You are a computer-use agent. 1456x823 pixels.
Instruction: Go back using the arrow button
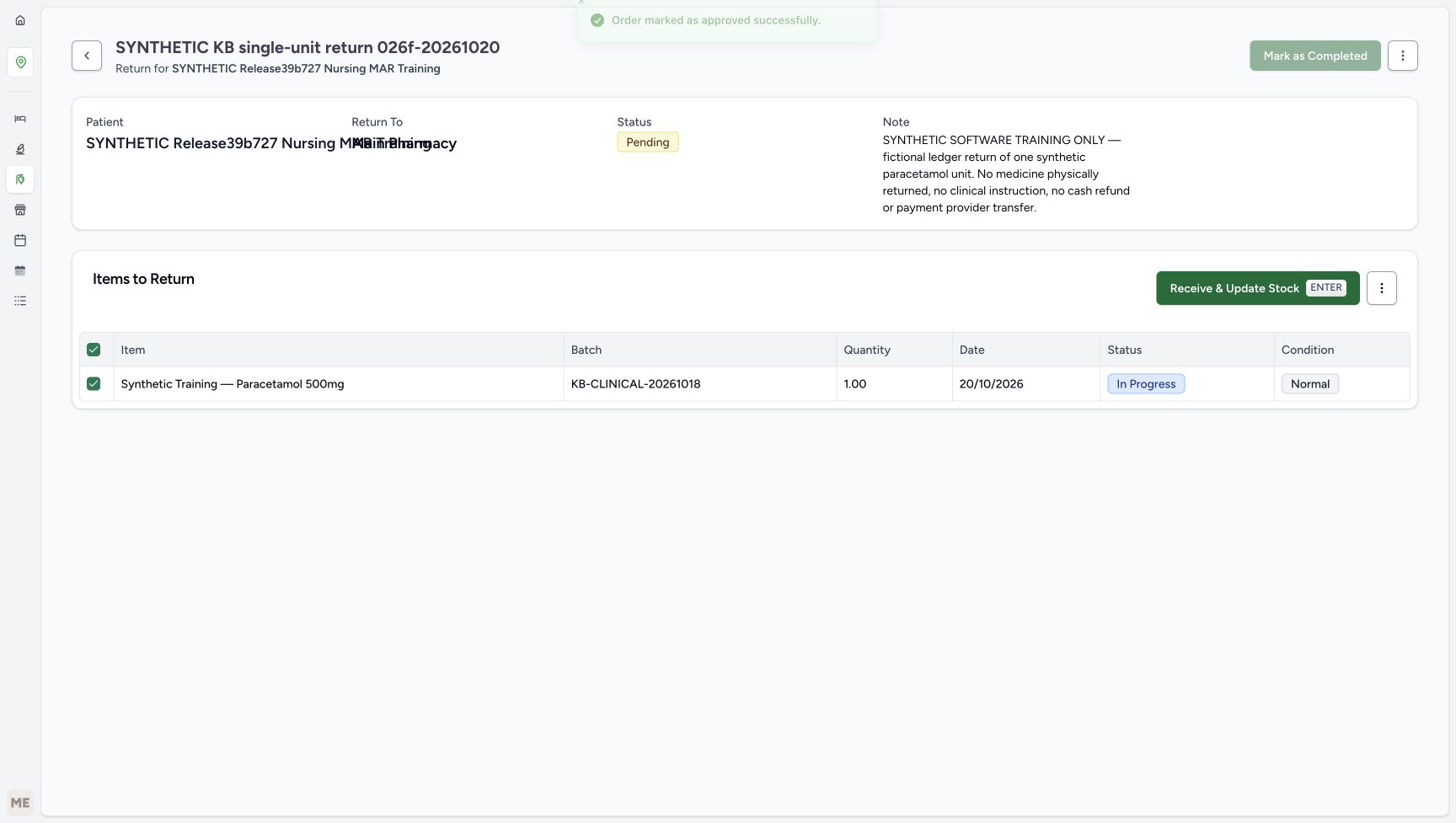(x=87, y=56)
